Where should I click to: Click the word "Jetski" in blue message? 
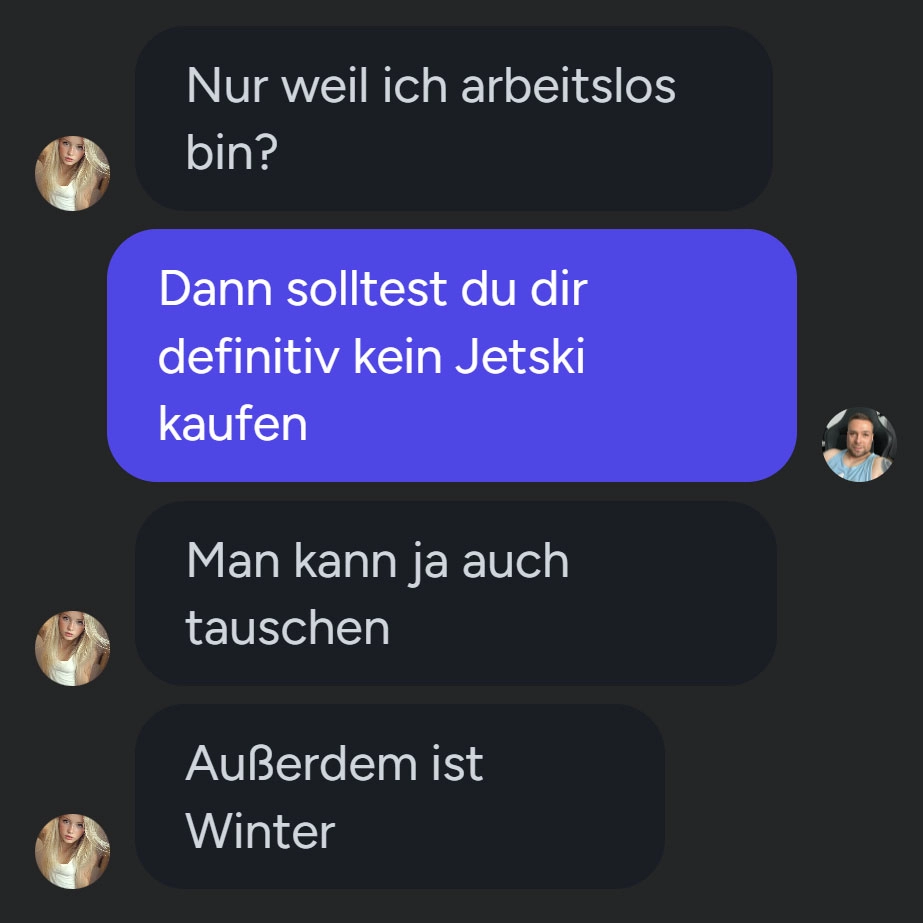520,357
